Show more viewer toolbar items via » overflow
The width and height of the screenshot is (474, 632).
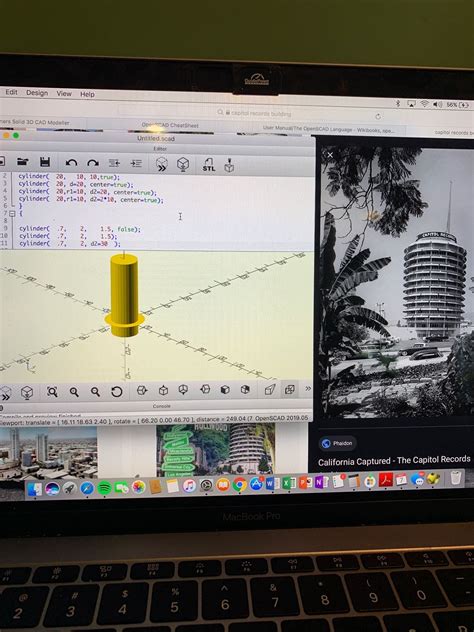308,389
